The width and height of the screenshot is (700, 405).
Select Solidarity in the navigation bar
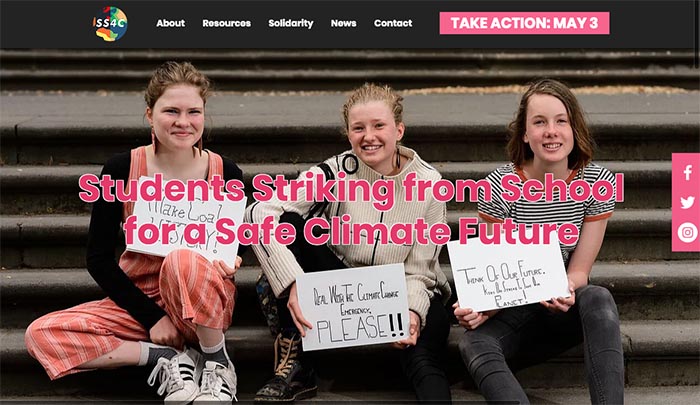click(291, 23)
